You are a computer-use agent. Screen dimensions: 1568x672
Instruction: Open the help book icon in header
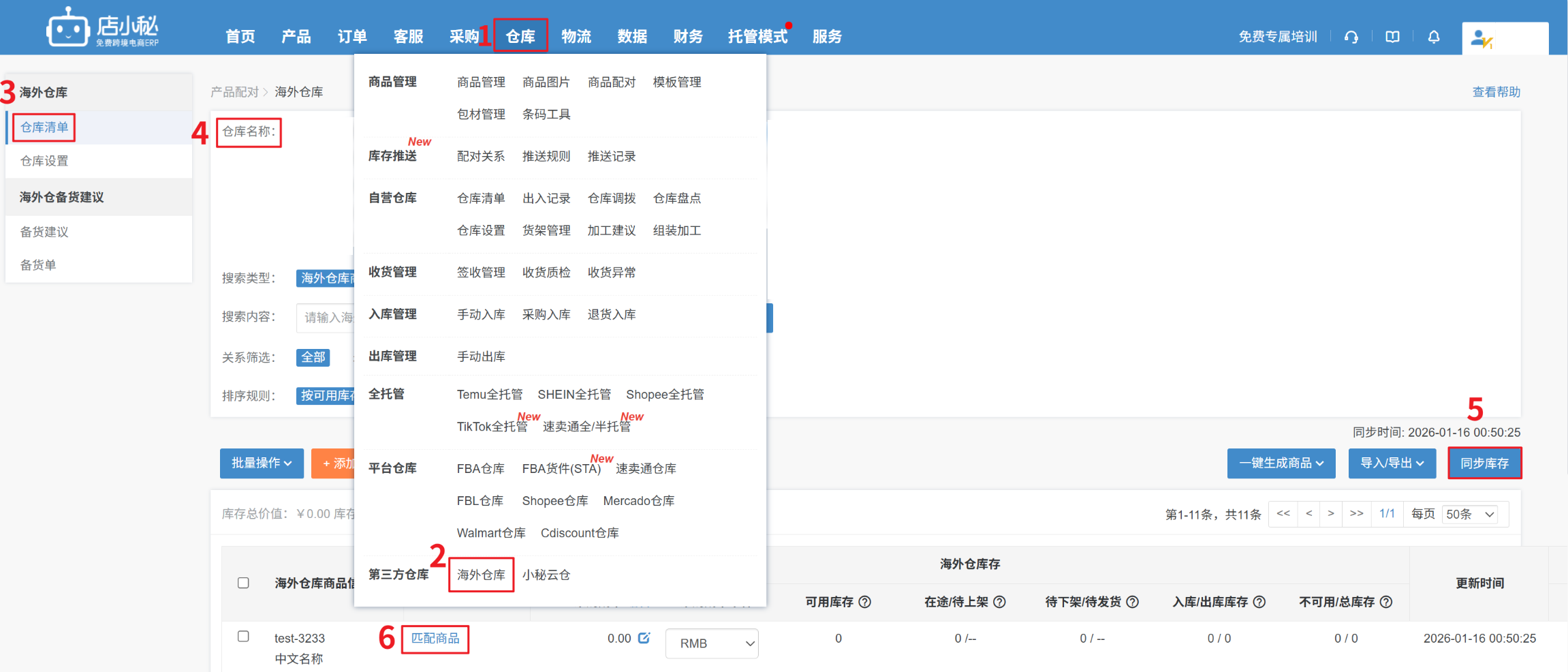tap(1392, 37)
